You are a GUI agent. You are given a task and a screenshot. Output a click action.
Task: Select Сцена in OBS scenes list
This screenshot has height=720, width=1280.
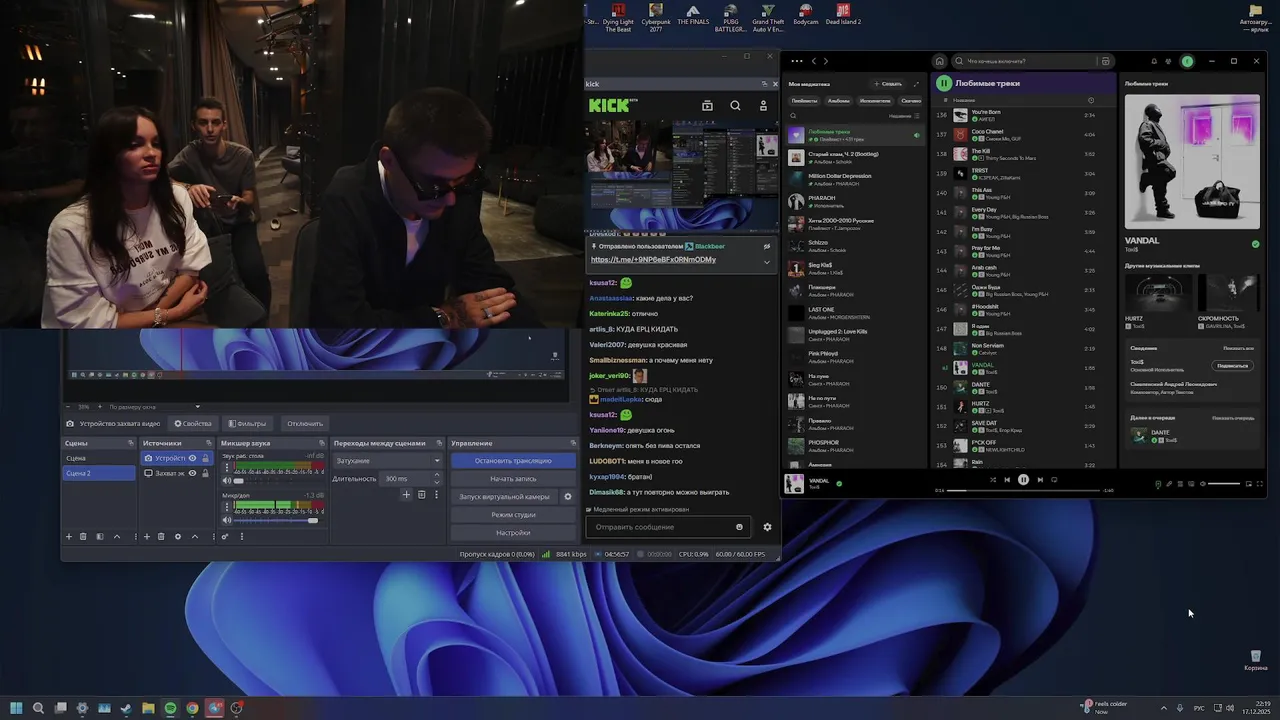coord(99,458)
